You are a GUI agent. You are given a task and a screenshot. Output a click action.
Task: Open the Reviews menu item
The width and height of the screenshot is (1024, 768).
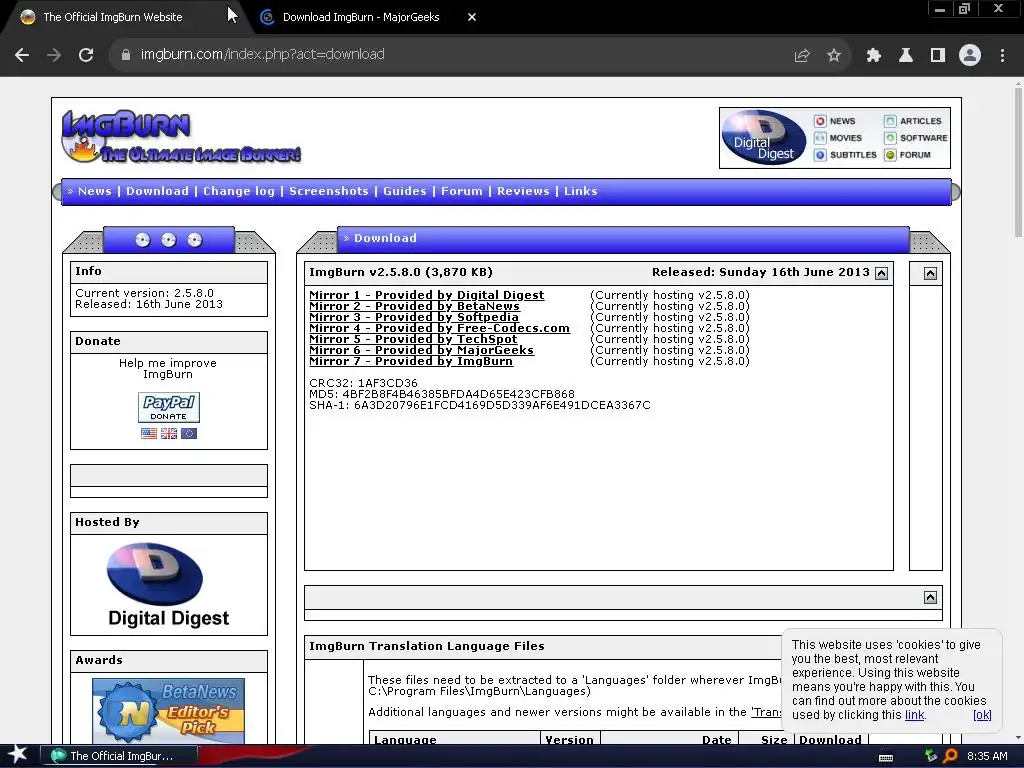tap(523, 191)
